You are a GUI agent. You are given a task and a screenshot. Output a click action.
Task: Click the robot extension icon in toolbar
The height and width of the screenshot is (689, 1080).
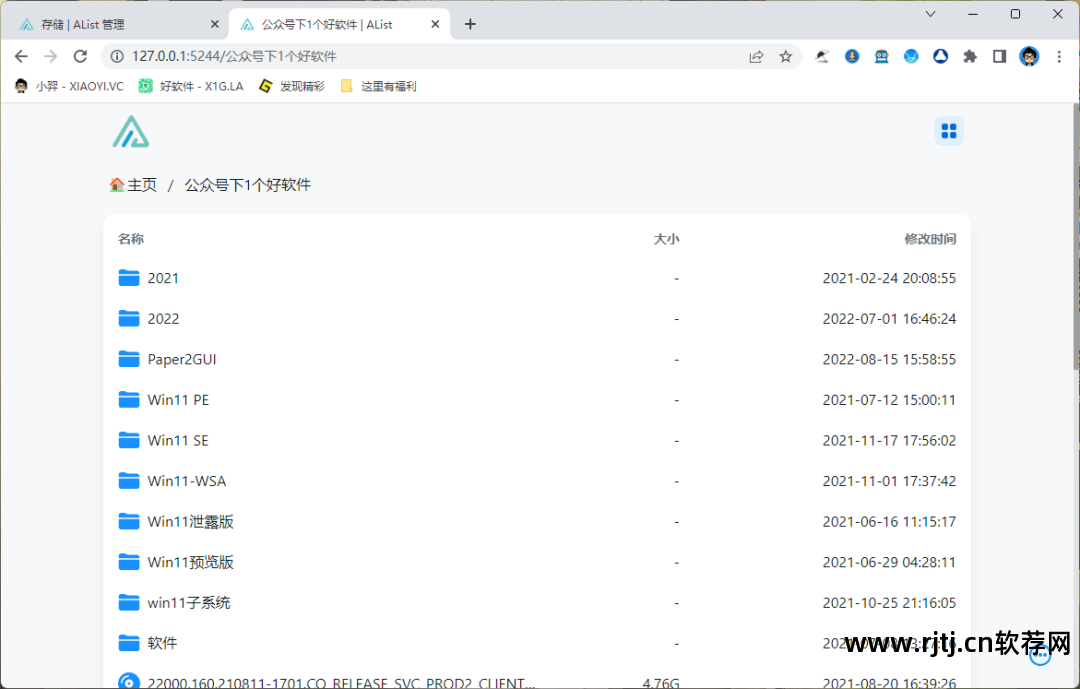pos(882,57)
